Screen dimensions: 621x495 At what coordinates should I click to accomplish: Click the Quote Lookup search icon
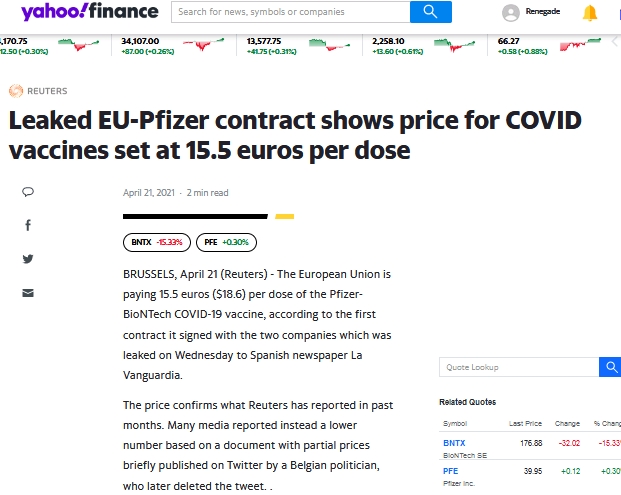(x=611, y=367)
